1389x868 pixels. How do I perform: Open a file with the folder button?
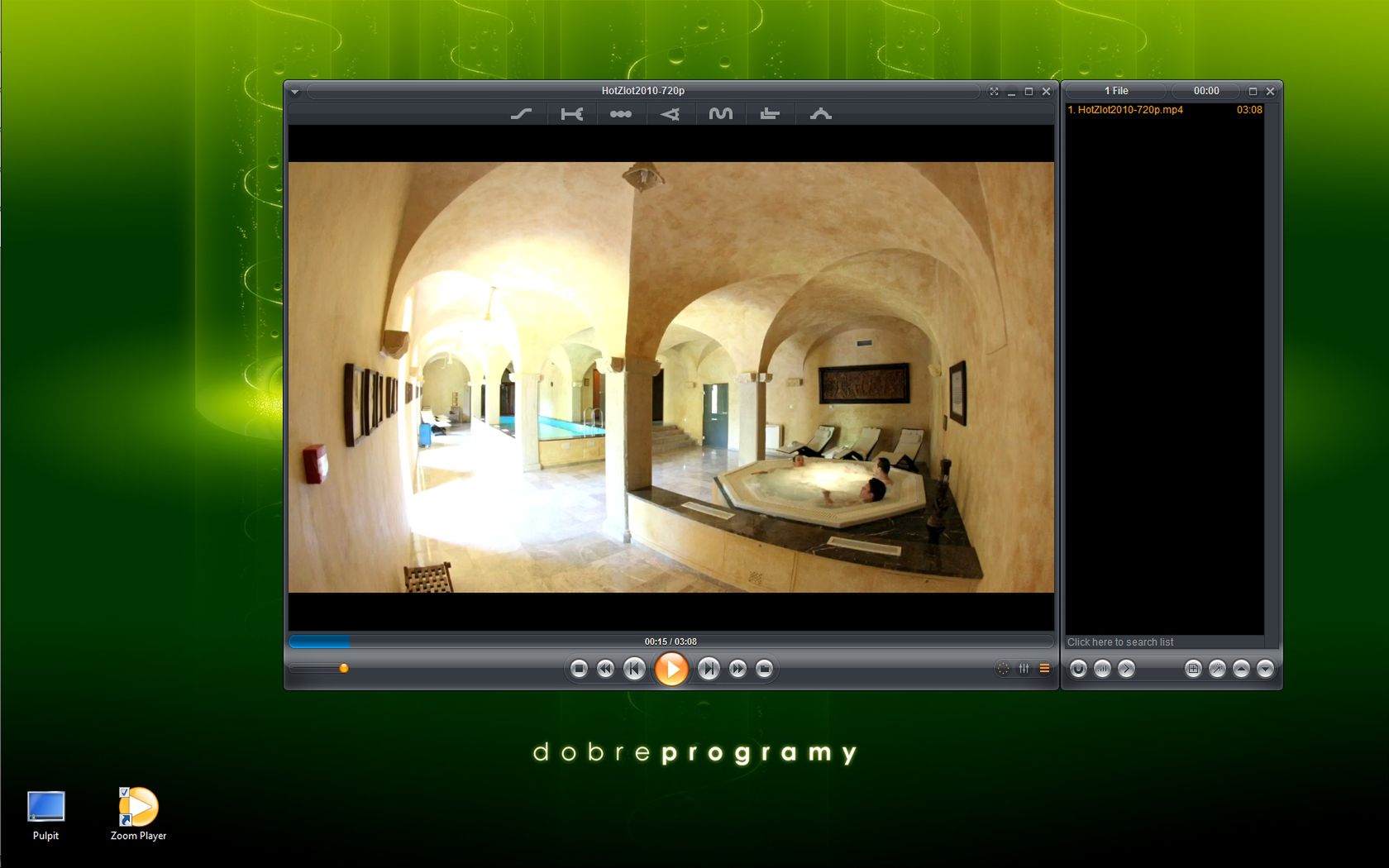coord(764,669)
